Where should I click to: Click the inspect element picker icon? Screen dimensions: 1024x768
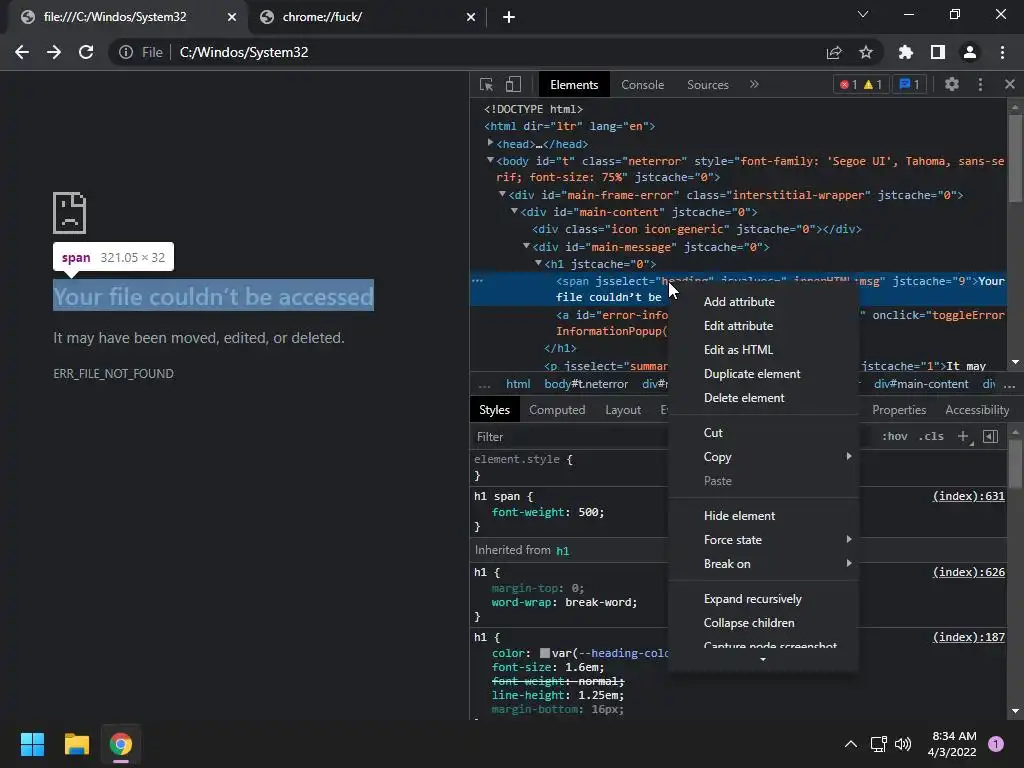pos(487,84)
